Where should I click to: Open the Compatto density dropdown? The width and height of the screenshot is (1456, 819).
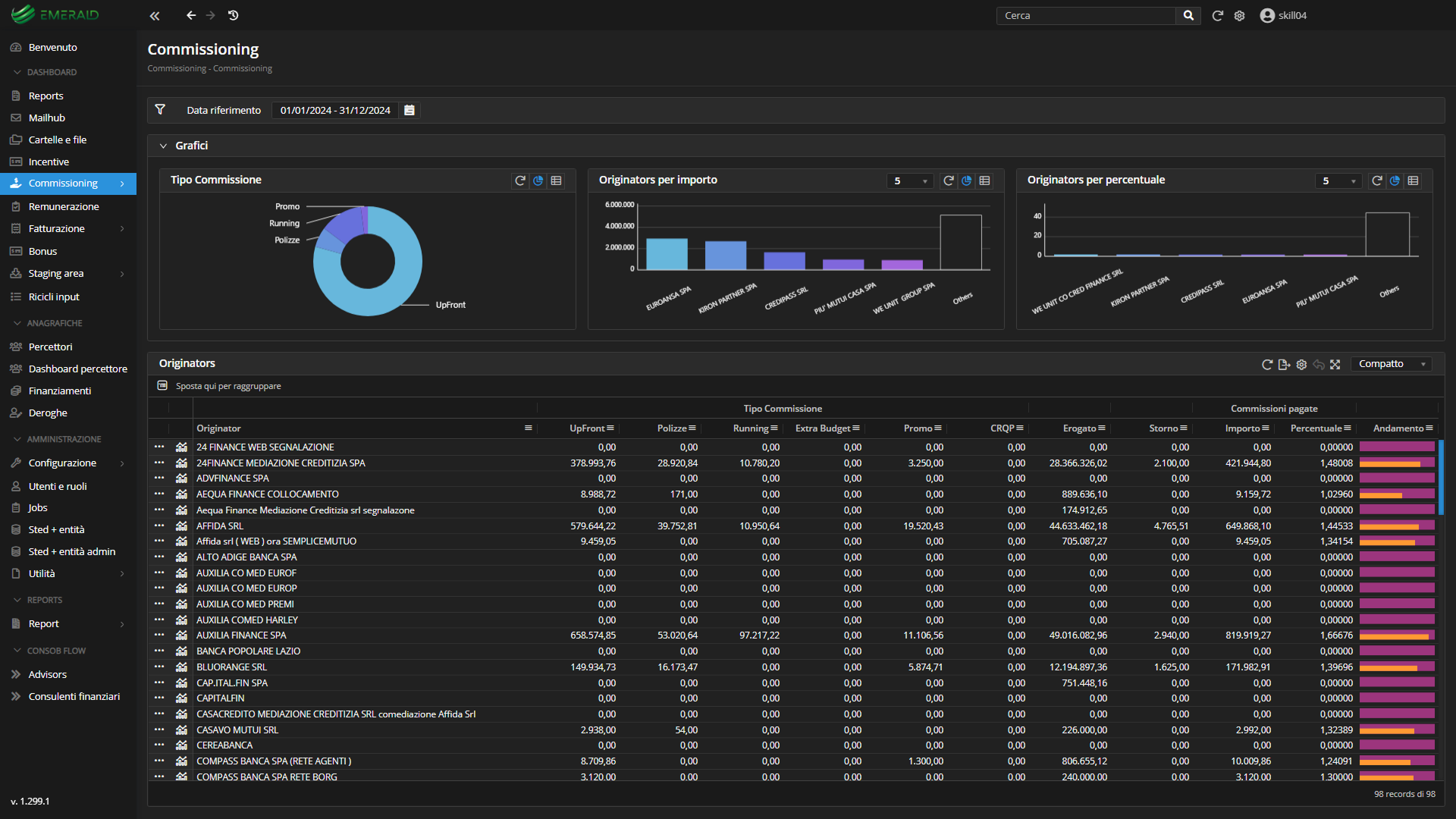click(x=1392, y=364)
